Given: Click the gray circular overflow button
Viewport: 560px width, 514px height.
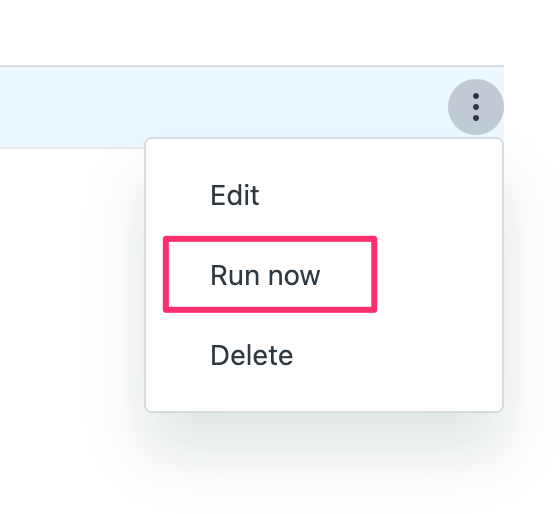Looking at the screenshot, I should click(x=476, y=107).
